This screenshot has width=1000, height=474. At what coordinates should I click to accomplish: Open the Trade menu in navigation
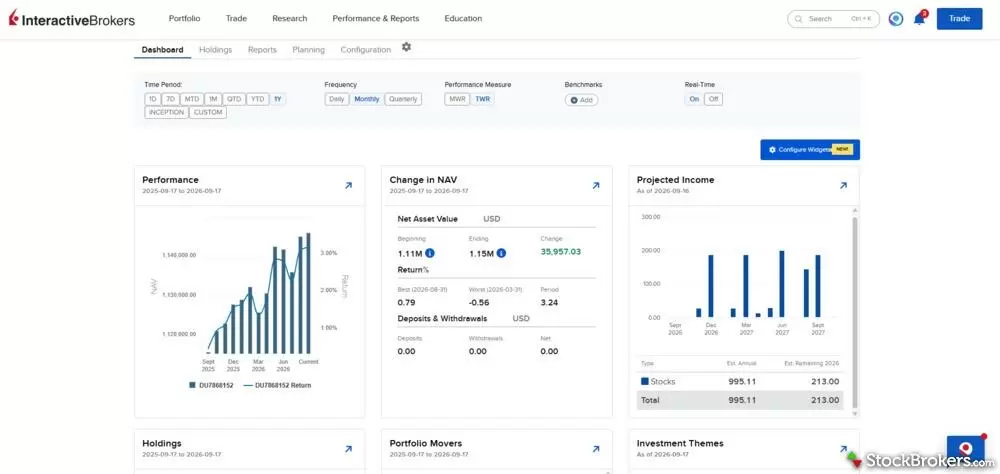pyautogui.click(x=236, y=19)
